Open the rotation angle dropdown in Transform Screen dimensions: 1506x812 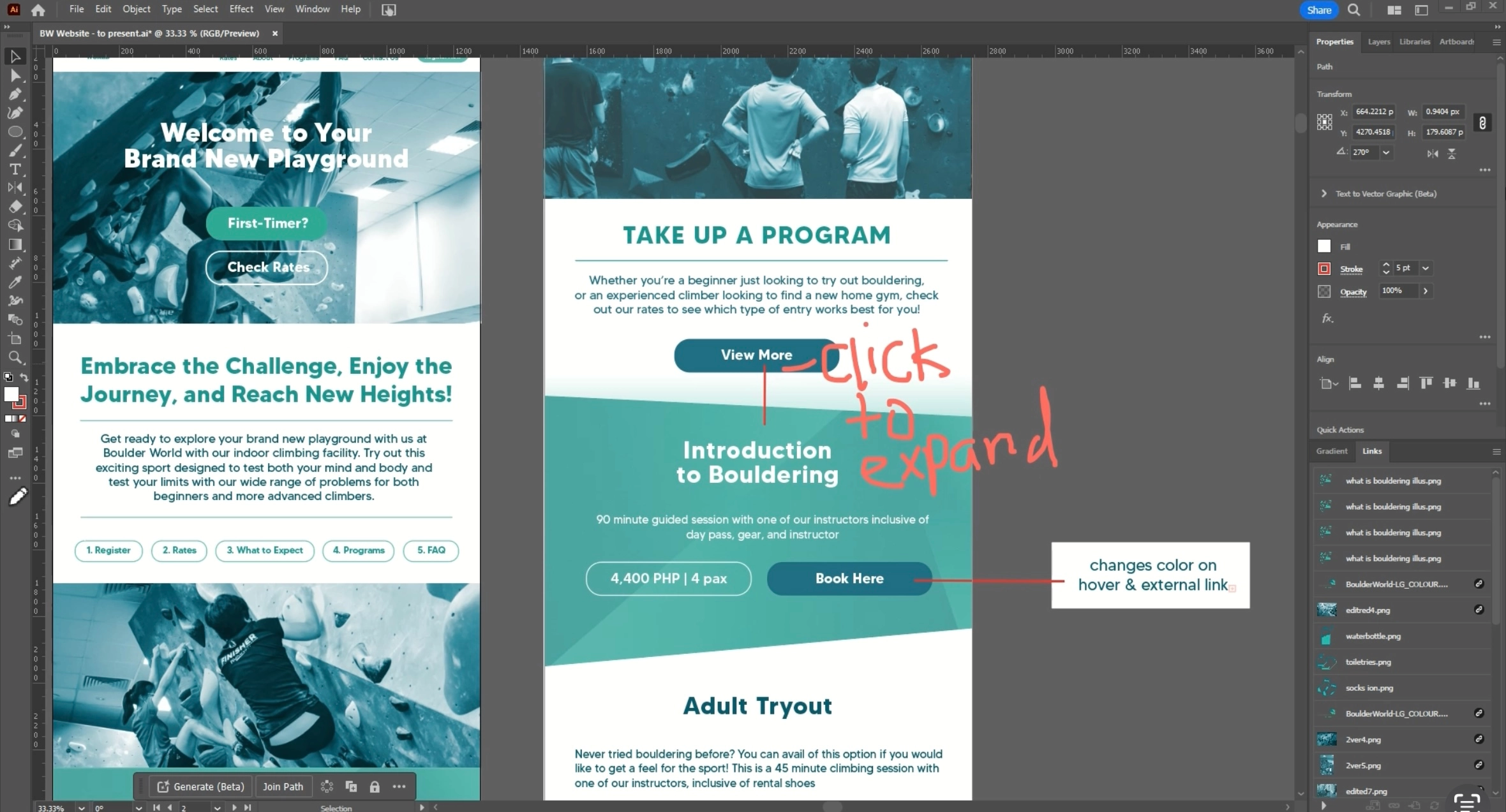coord(1385,152)
